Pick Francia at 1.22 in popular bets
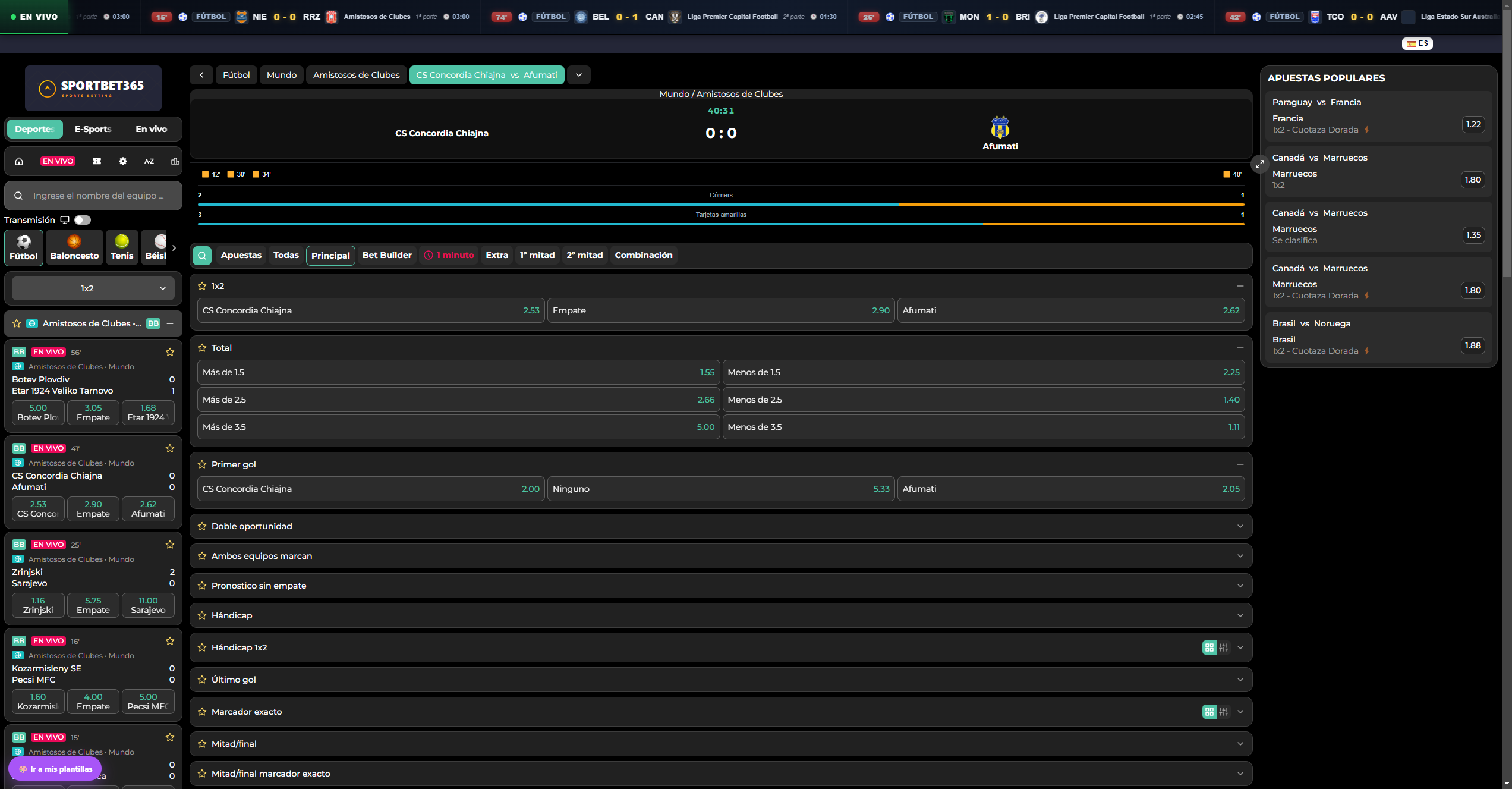This screenshot has width=1512, height=789. tap(1473, 124)
